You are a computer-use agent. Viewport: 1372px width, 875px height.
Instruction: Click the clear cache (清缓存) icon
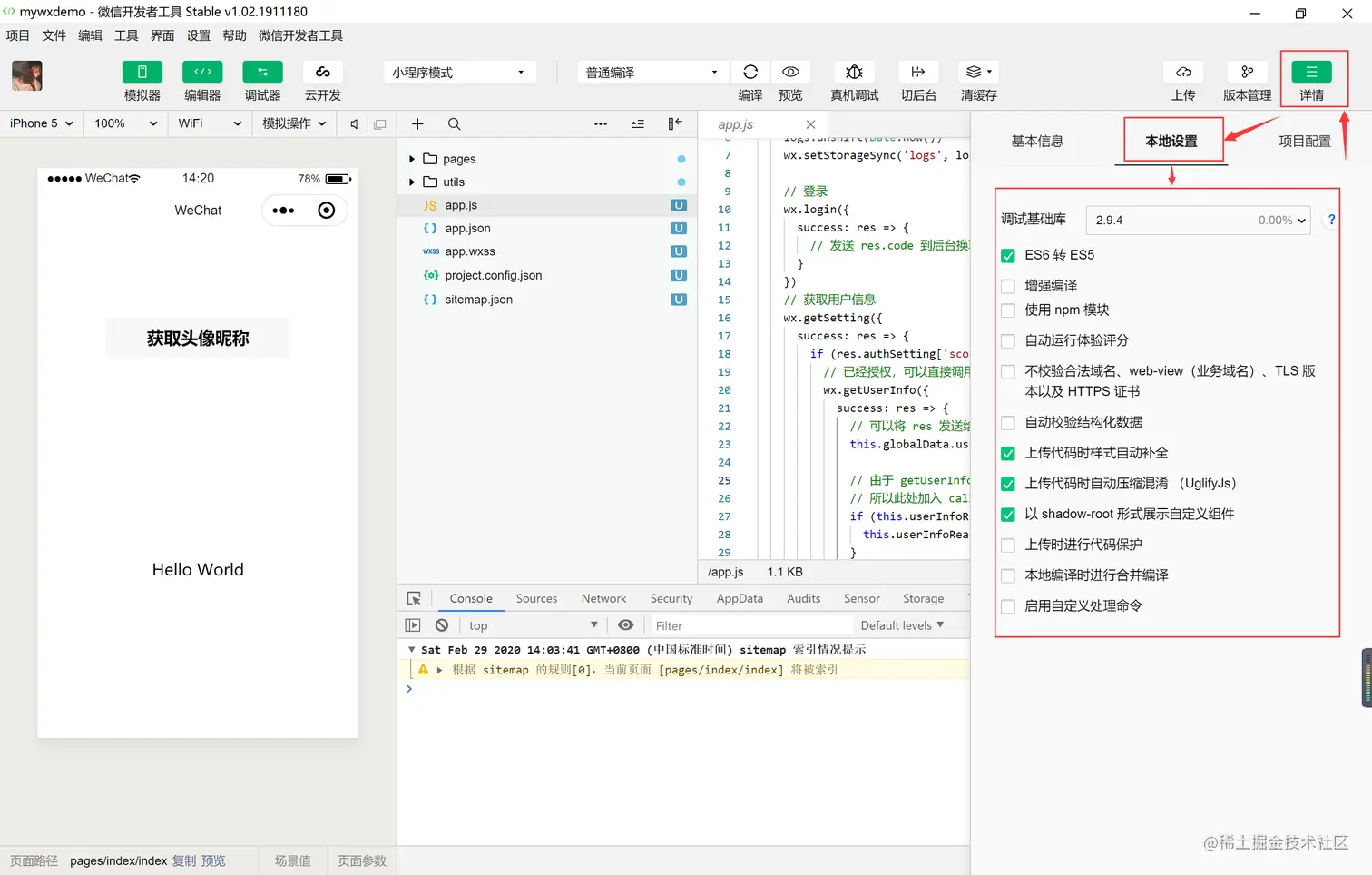(979, 72)
